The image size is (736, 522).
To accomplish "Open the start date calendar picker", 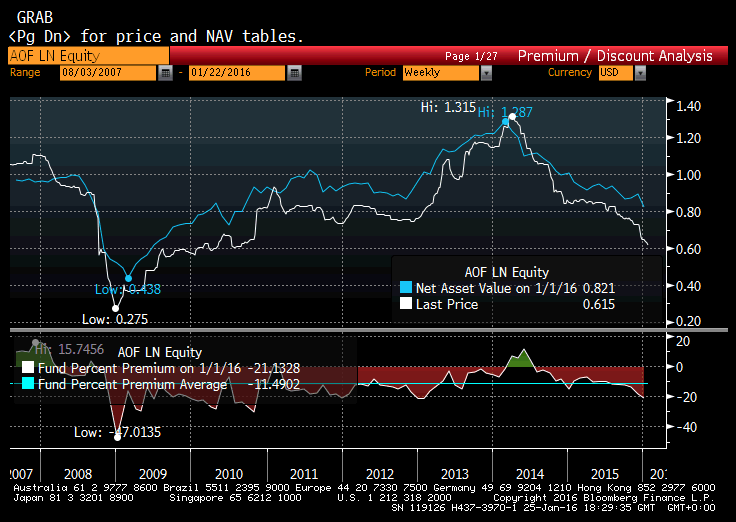I will [165, 73].
